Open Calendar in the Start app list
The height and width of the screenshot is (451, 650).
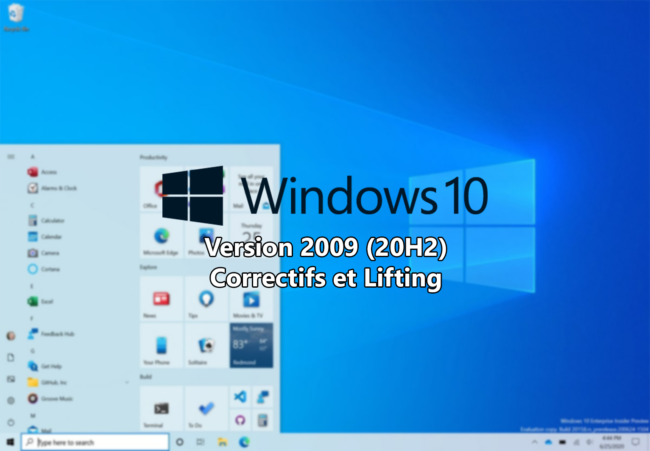[x=44, y=237]
